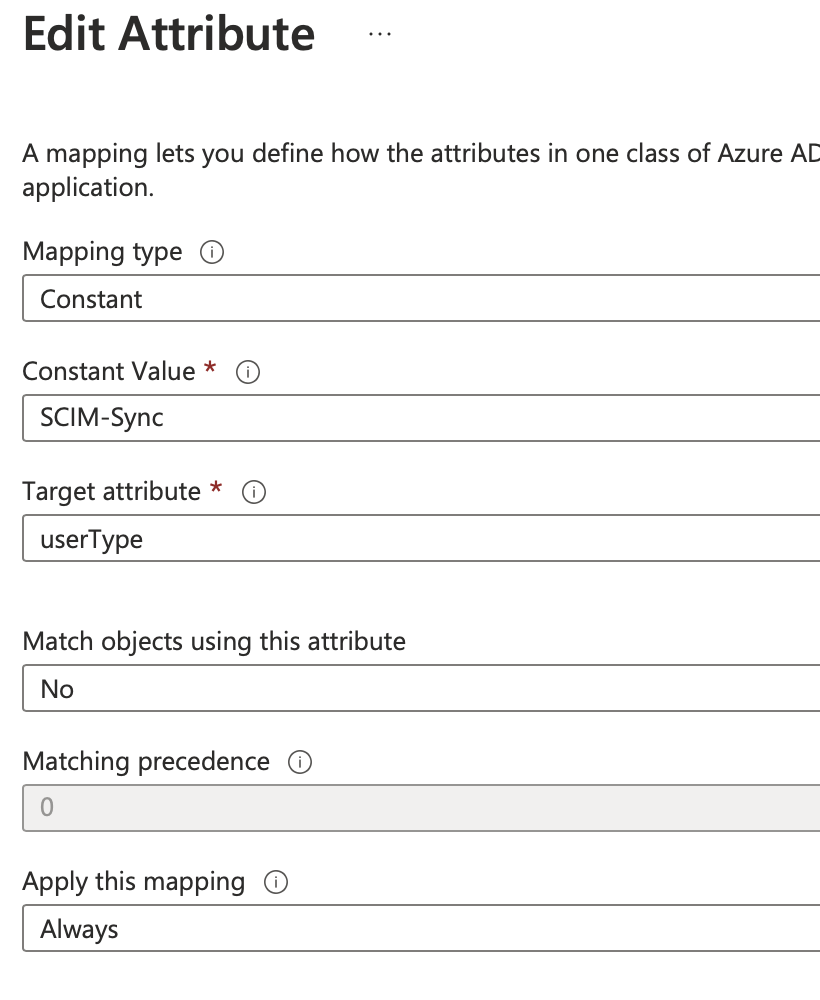Image resolution: width=820 pixels, height=1000 pixels.
Task: Click the Edit Attribute page title
Action: (169, 34)
